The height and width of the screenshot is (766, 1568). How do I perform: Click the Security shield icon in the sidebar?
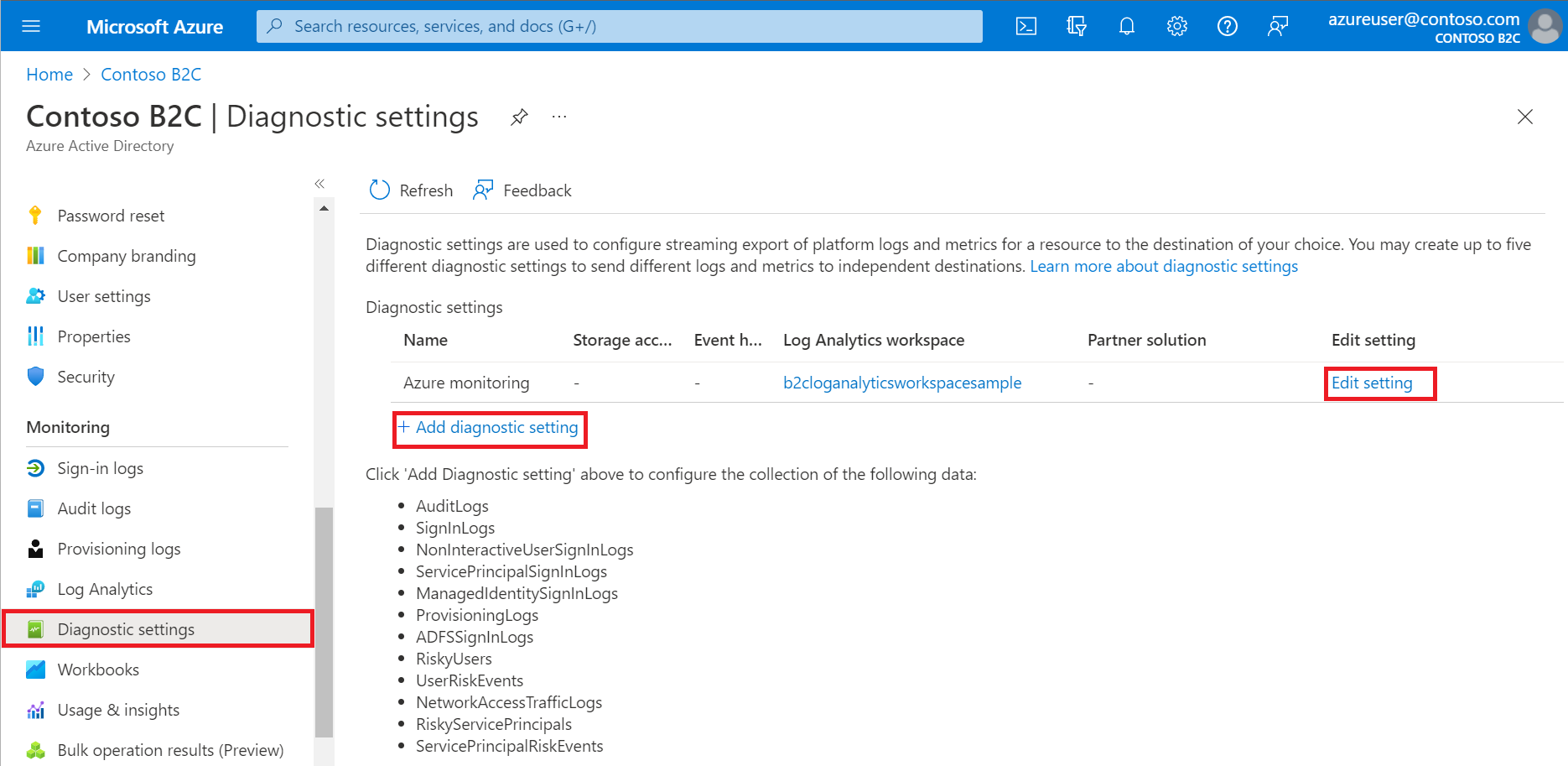tap(35, 377)
